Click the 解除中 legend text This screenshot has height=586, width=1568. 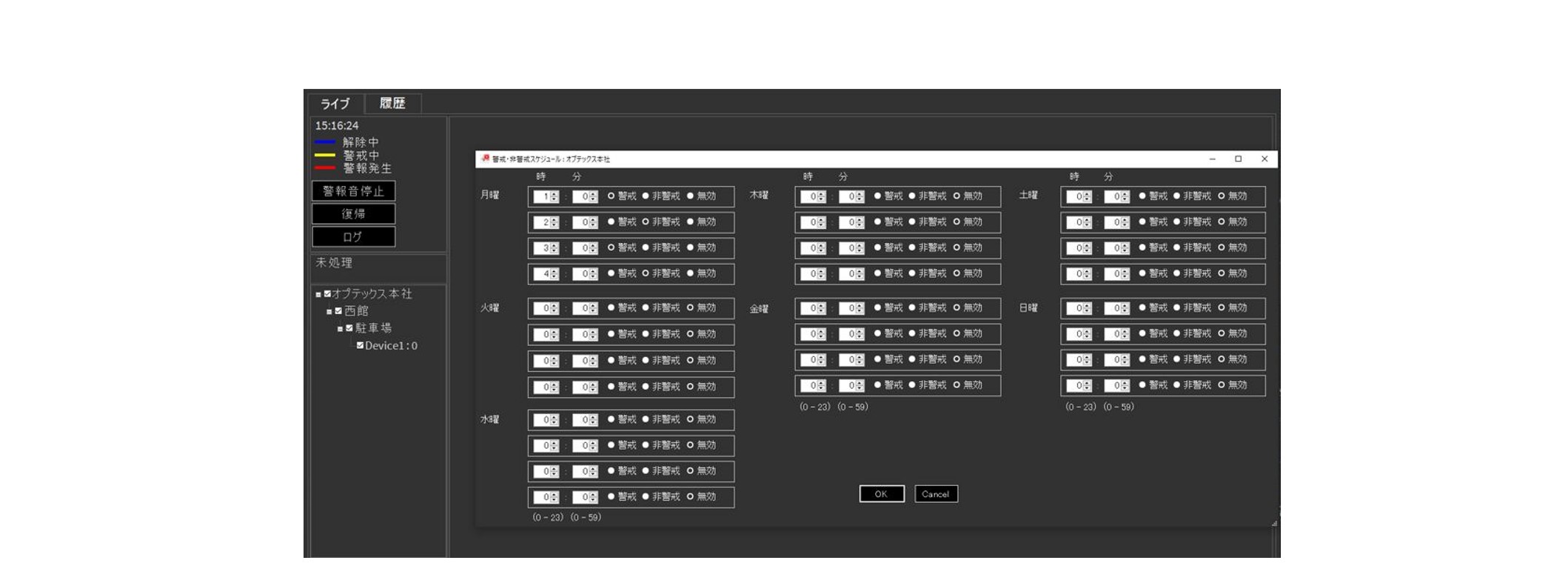pyautogui.click(x=361, y=142)
